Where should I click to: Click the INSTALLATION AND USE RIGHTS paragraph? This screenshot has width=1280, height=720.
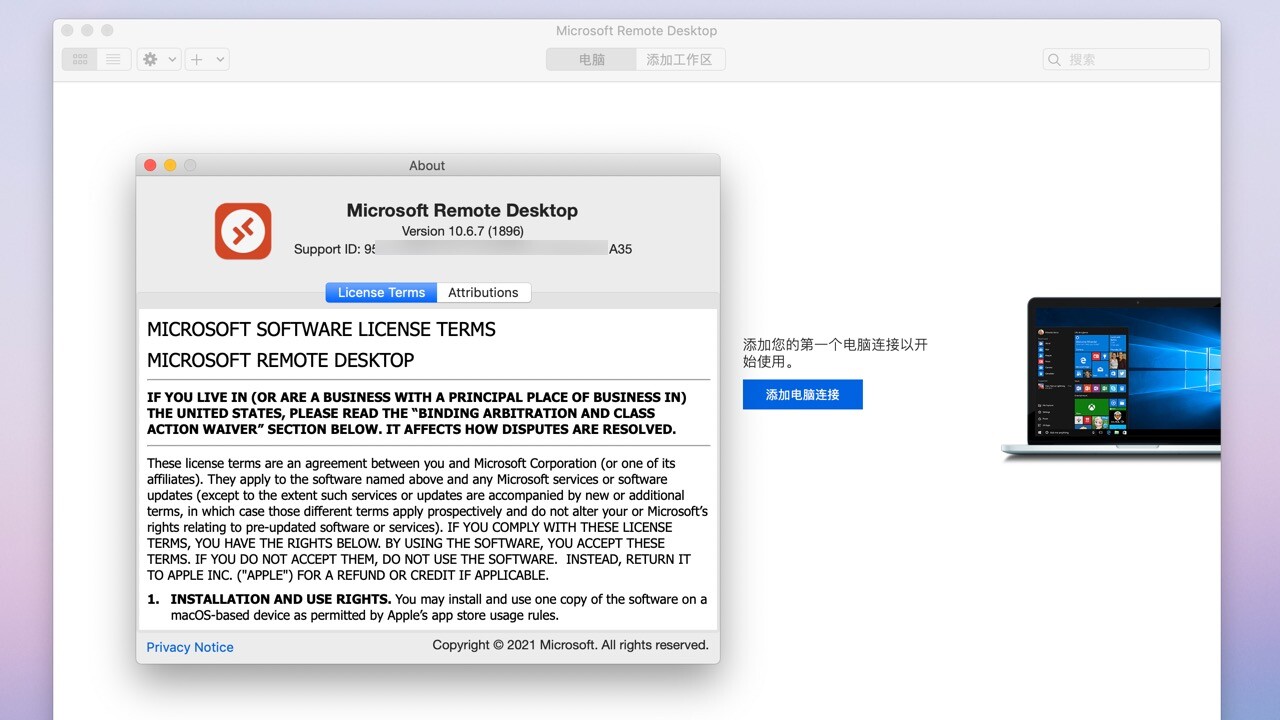pyautogui.click(x=427, y=607)
